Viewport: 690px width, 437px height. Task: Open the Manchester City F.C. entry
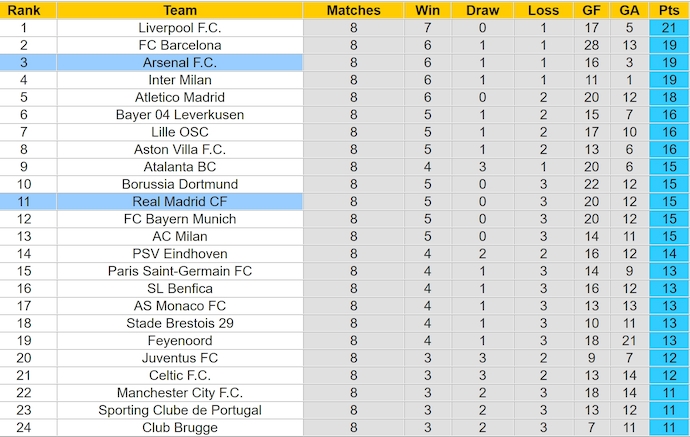[x=180, y=392]
